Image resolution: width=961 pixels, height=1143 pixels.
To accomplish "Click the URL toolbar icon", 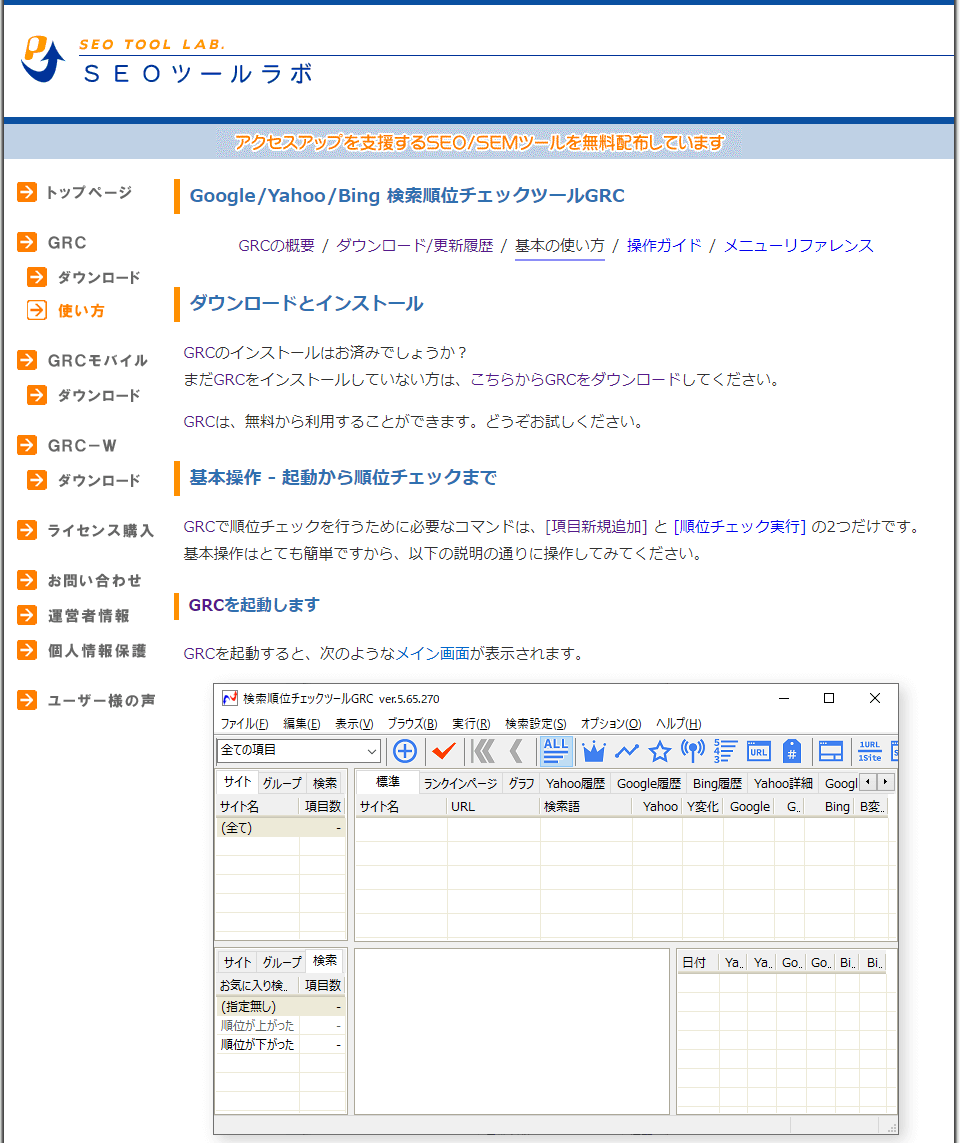I will (x=758, y=750).
